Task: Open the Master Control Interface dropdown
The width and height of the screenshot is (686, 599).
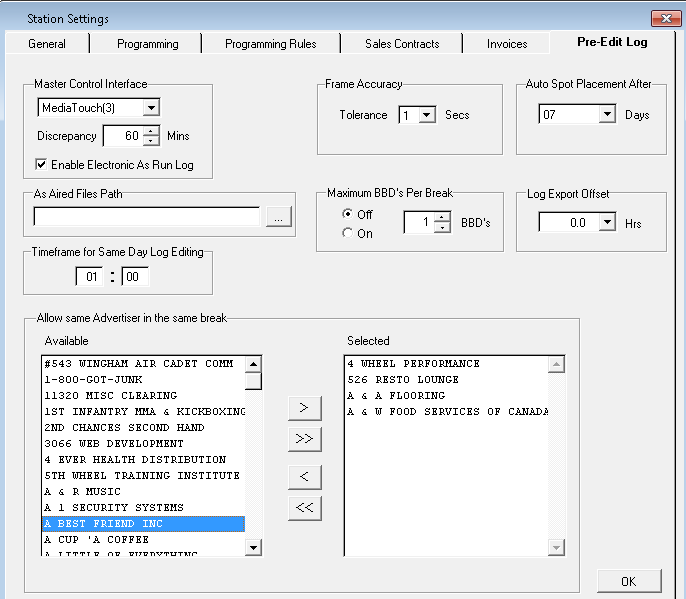Action: click(150, 107)
